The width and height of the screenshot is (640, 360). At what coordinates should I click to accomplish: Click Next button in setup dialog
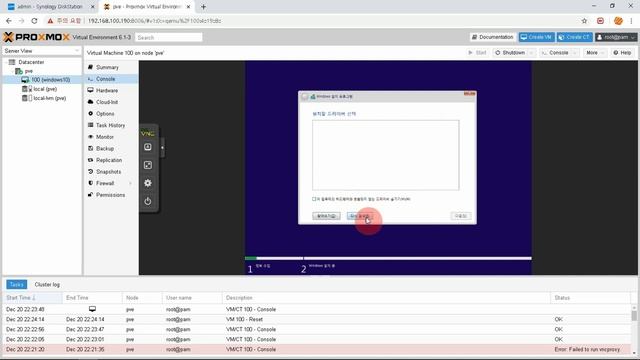tap(461, 216)
